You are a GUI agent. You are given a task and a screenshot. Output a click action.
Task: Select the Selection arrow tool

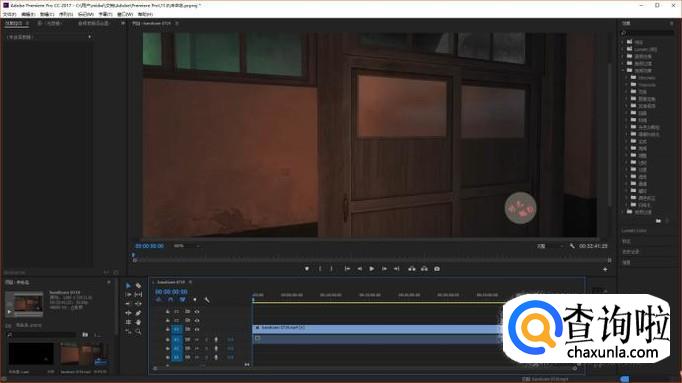pos(128,286)
